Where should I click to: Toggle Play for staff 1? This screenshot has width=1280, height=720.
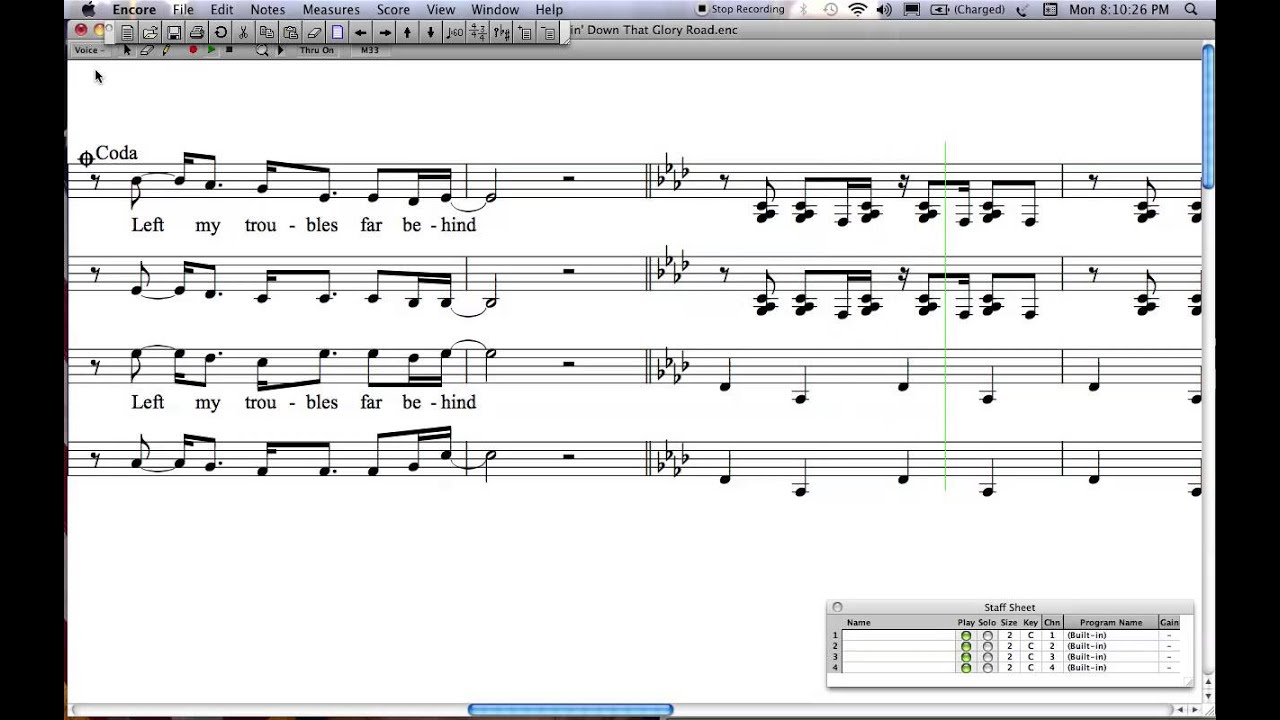(x=966, y=636)
